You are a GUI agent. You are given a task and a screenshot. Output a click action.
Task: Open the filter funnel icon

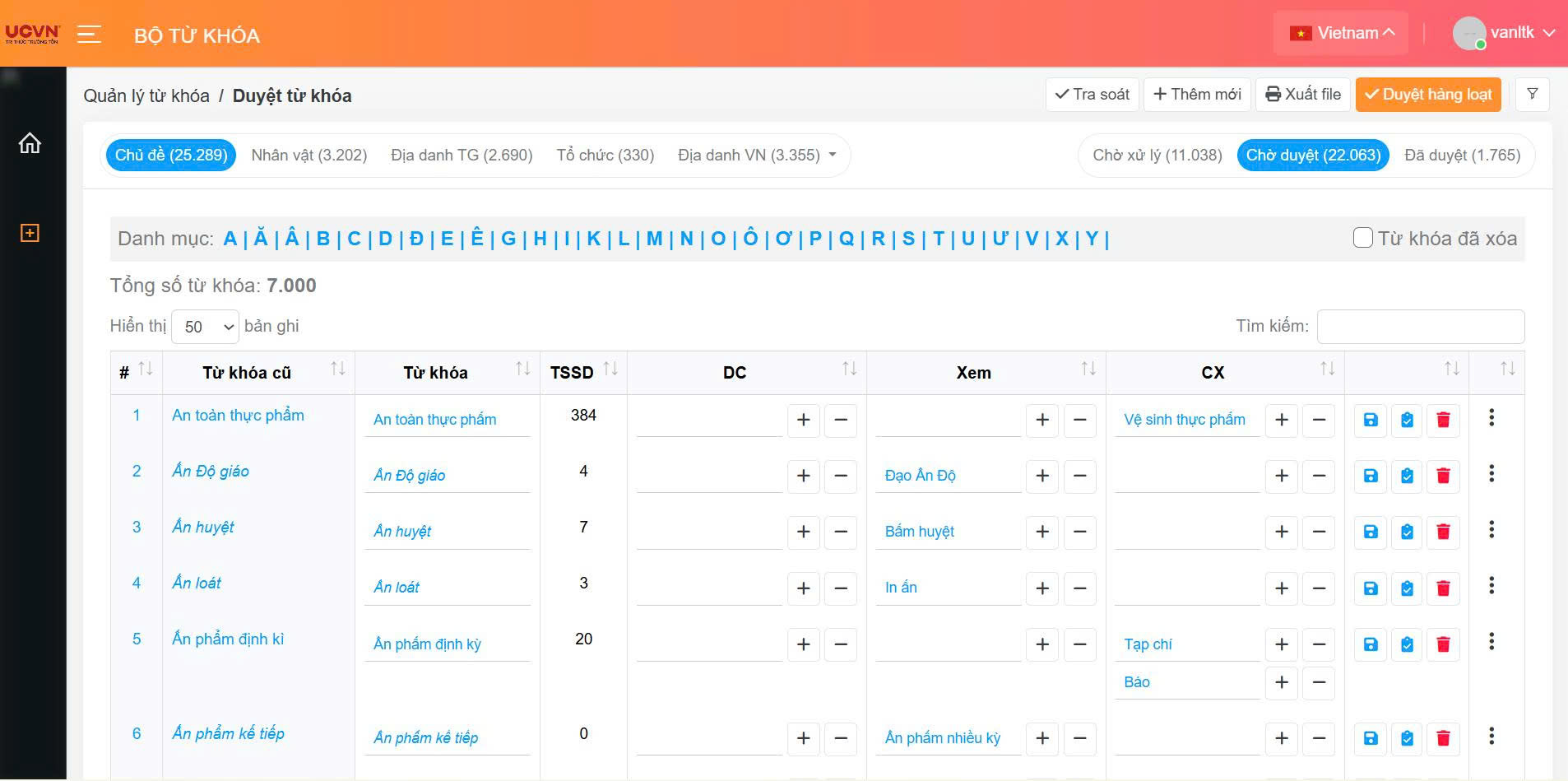(1532, 95)
